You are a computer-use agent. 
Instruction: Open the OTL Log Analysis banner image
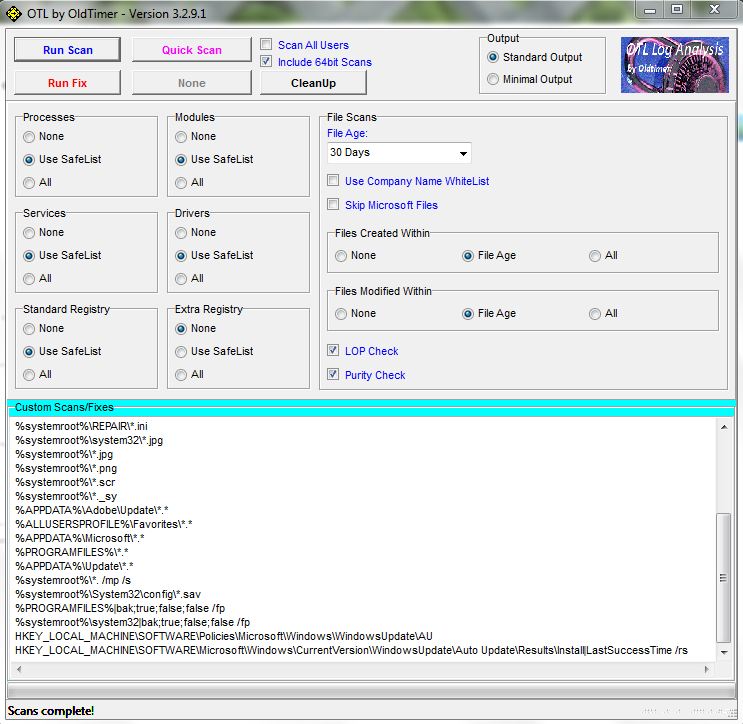(674, 65)
